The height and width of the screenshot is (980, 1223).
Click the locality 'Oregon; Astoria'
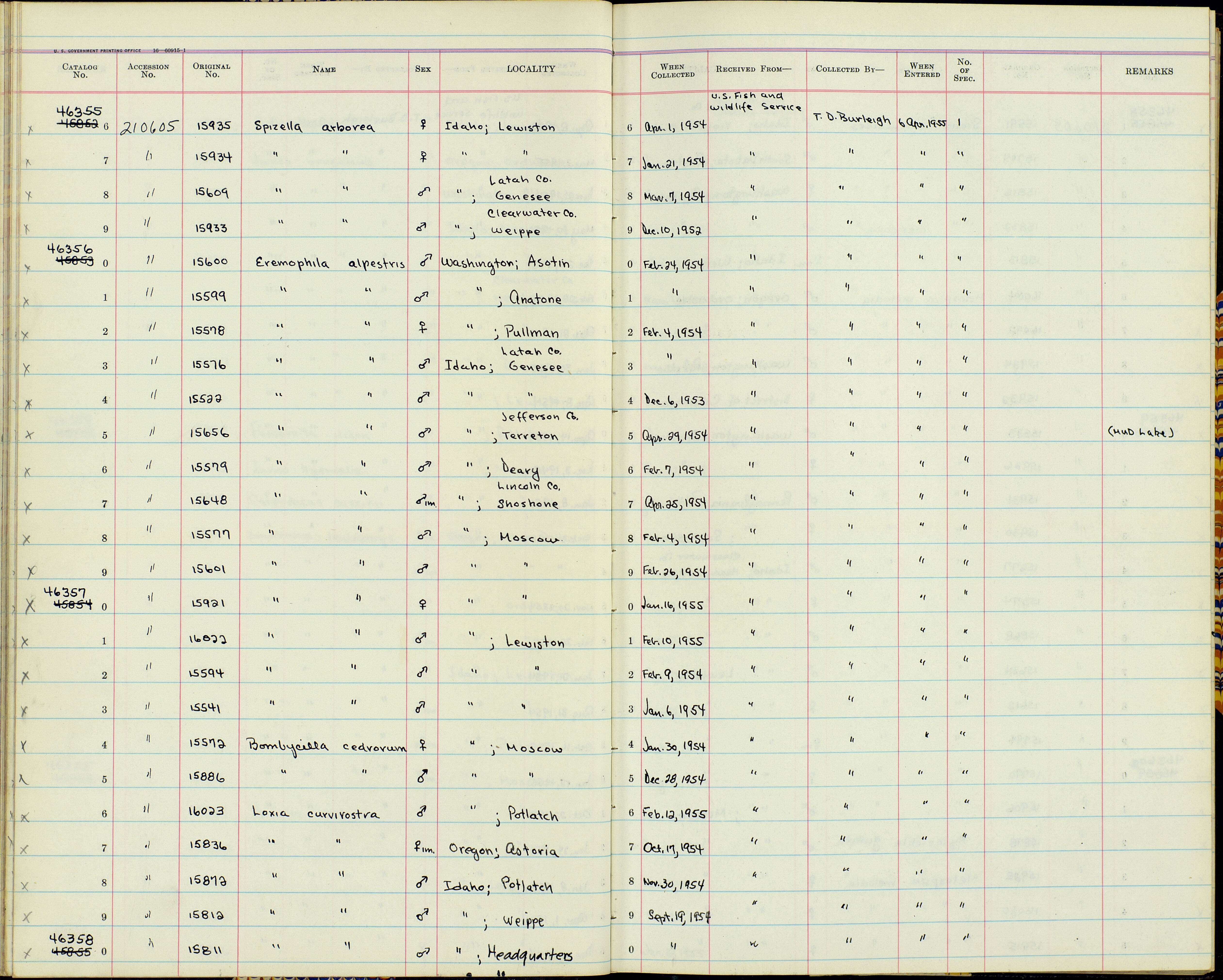504,851
